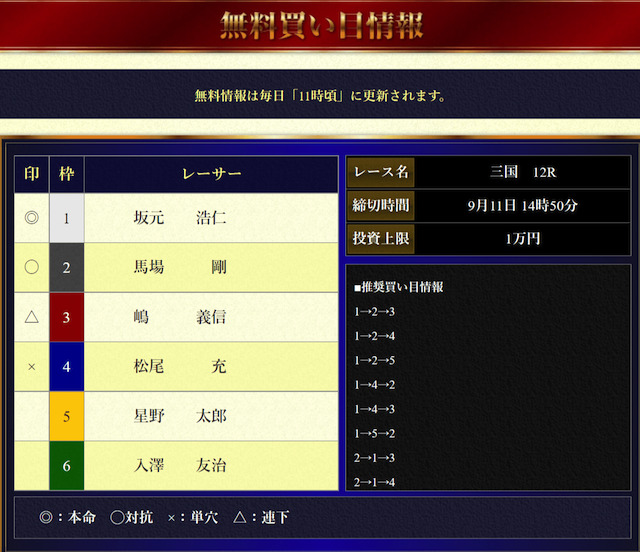Click the double circle mark for racer 1

pos(31,218)
